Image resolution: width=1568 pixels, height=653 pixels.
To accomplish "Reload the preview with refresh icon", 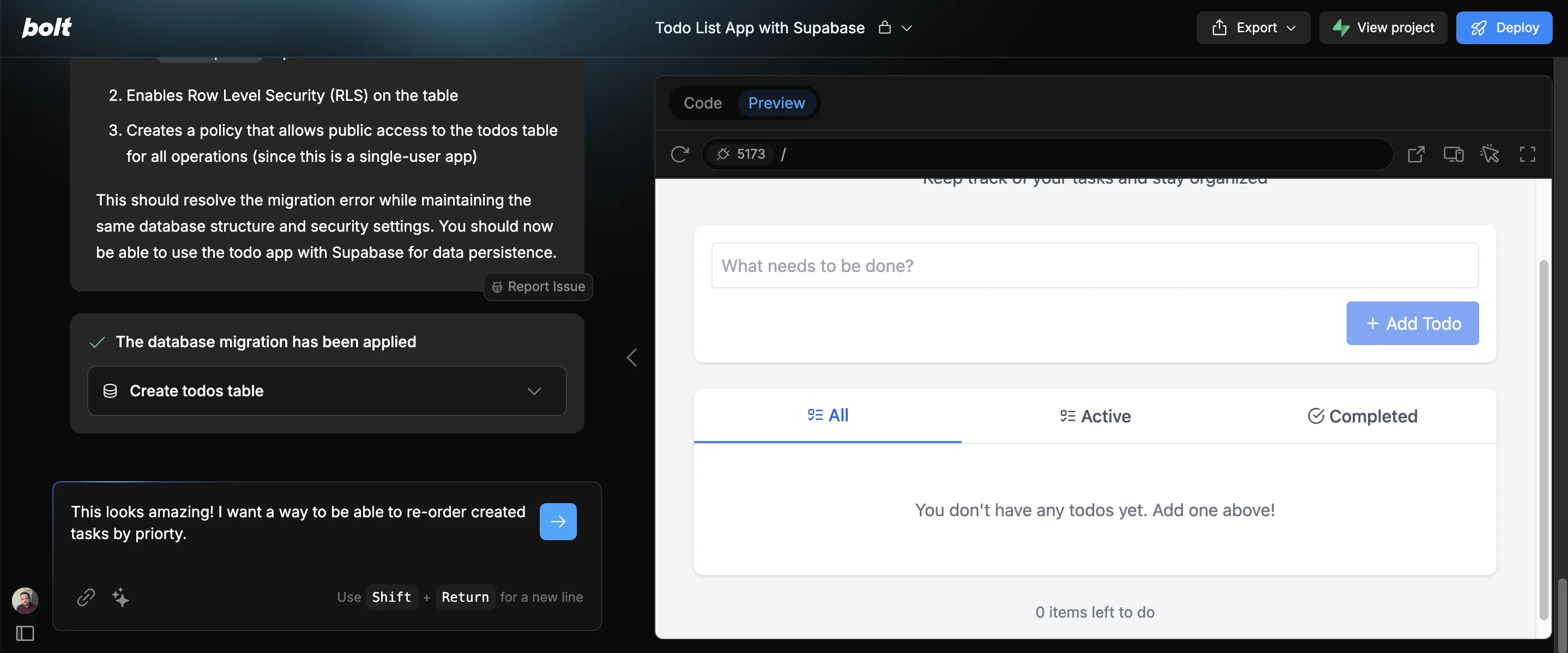I will click(x=679, y=154).
